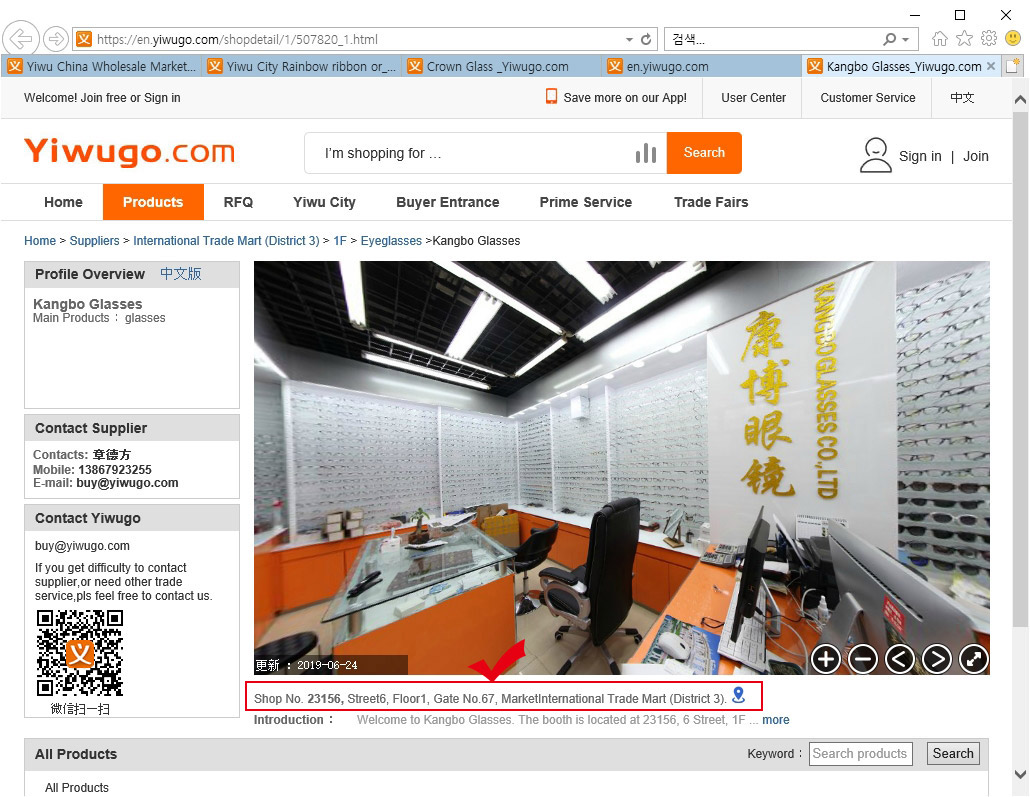Image resolution: width=1030 pixels, height=797 pixels.
Task: Open a new browser tab
Action: click(x=1013, y=66)
